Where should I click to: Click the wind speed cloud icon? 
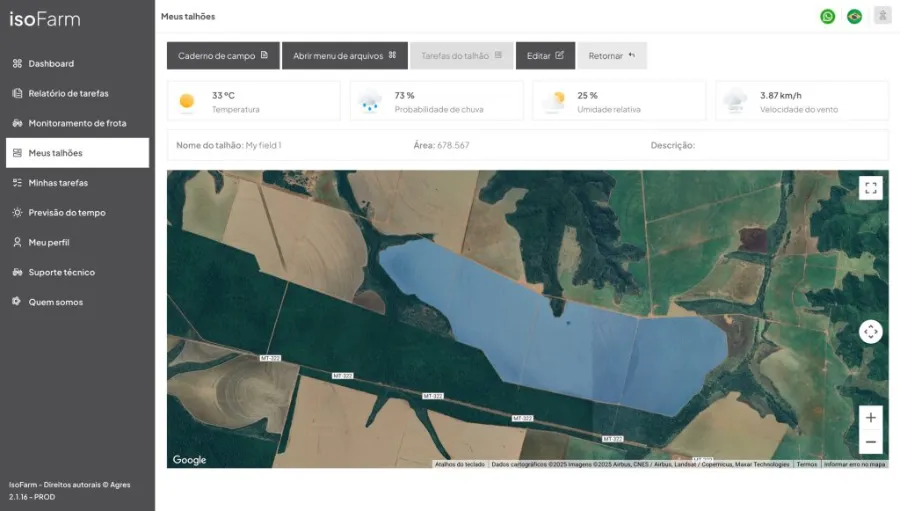pyautogui.click(x=735, y=102)
